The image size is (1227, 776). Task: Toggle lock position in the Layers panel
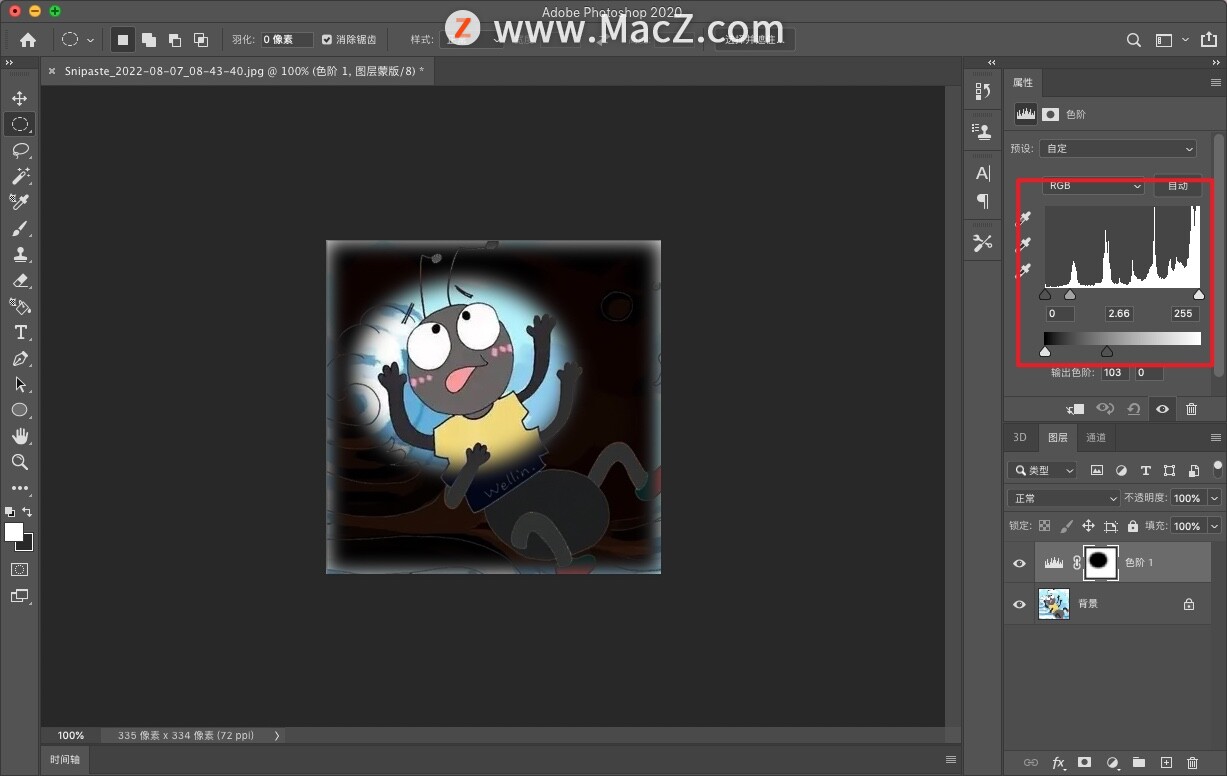pyautogui.click(x=1088, y=526)
